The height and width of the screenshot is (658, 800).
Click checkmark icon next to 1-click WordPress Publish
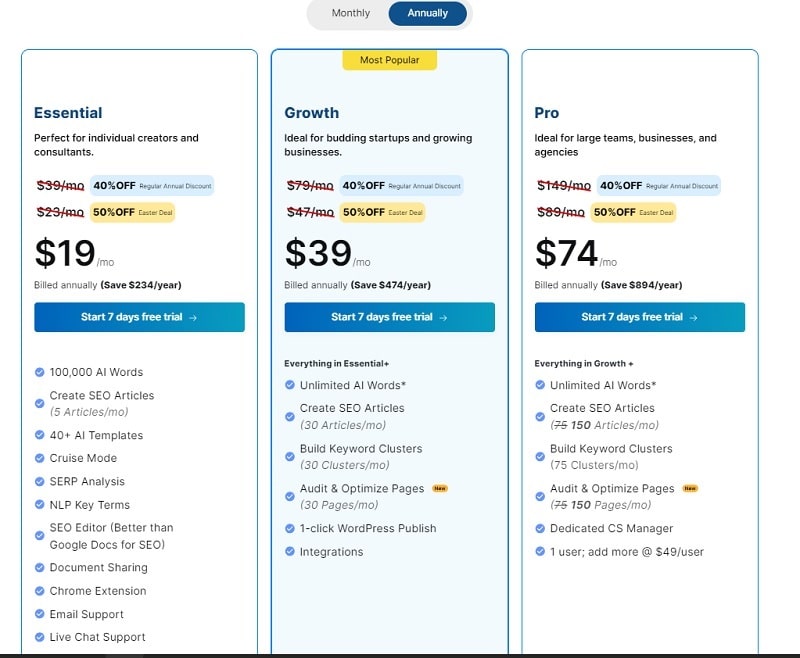[290, 528]
